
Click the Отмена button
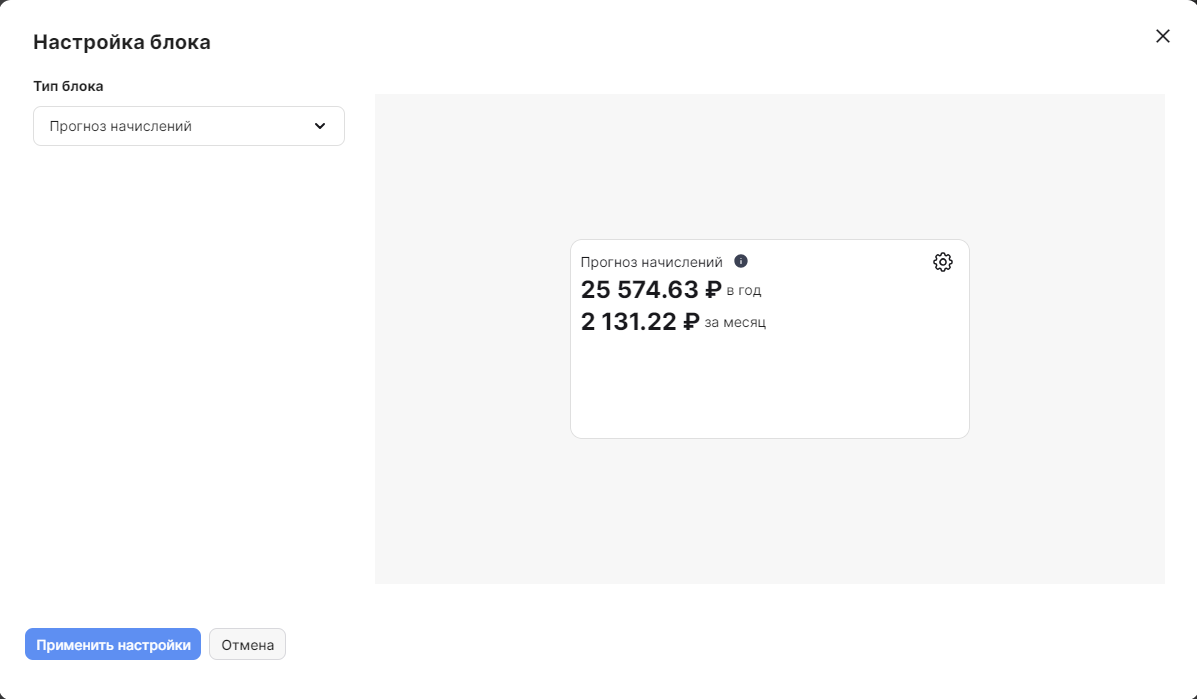[247, 645]
